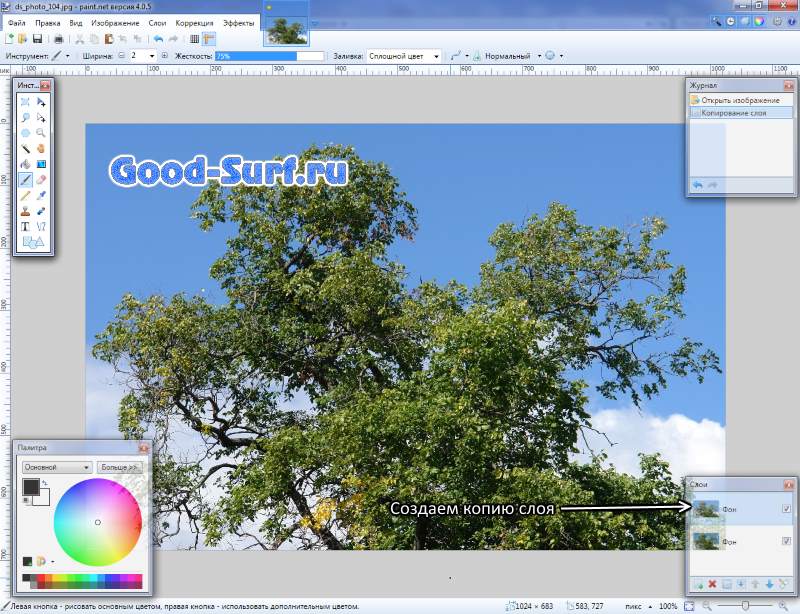Toggle visibility of bottom Фон layer
Image resolution: width=800 pixels, height=614 pixels.
(786, 540)
